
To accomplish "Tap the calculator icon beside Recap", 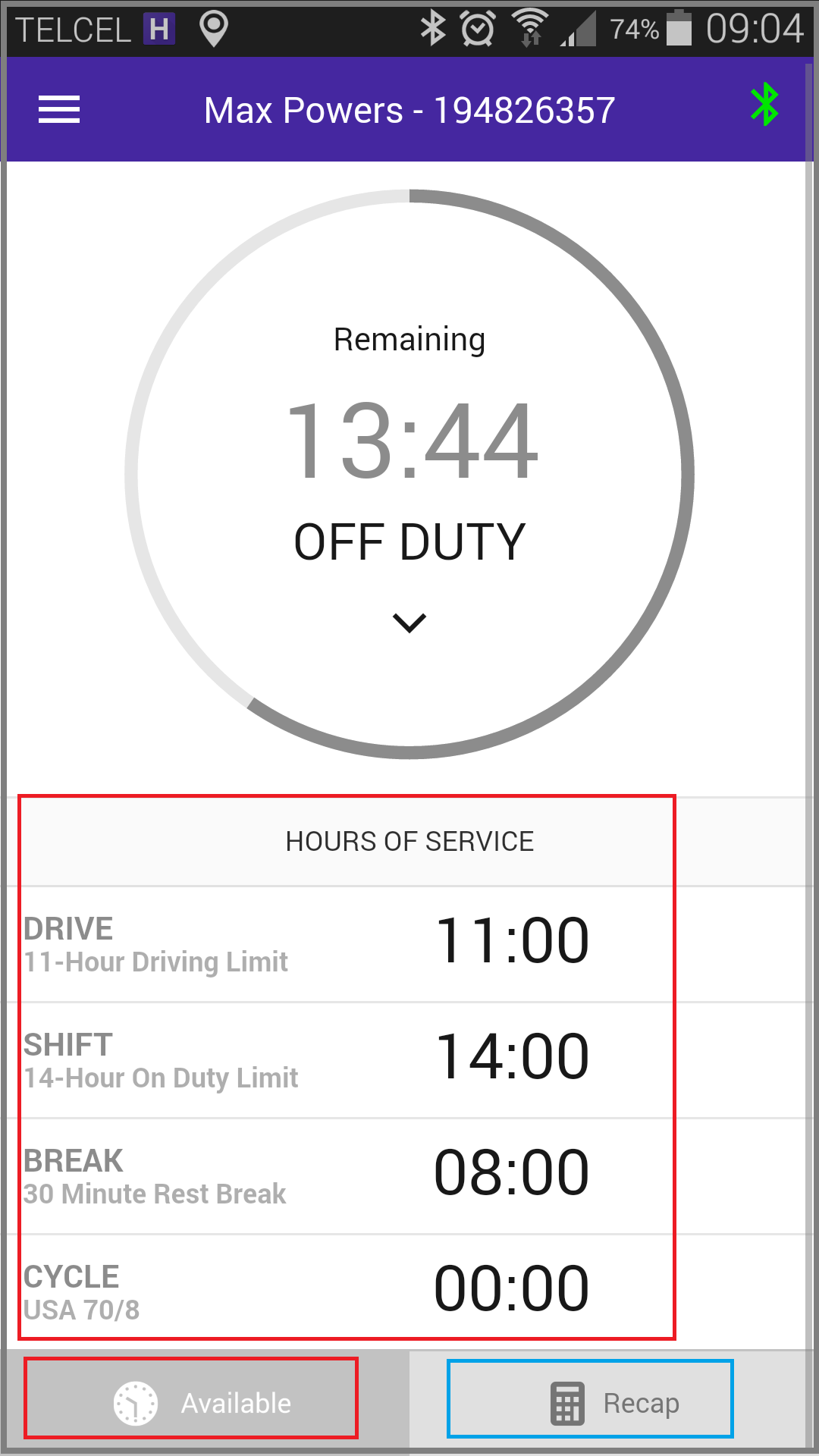I will pos(567,1404).
